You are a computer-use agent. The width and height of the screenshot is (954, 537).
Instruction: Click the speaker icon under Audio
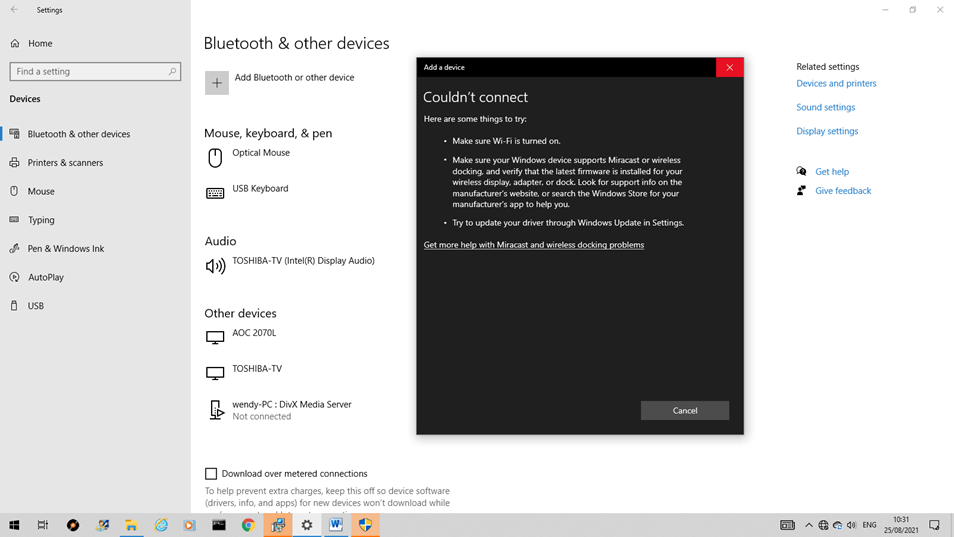[215, 266]
